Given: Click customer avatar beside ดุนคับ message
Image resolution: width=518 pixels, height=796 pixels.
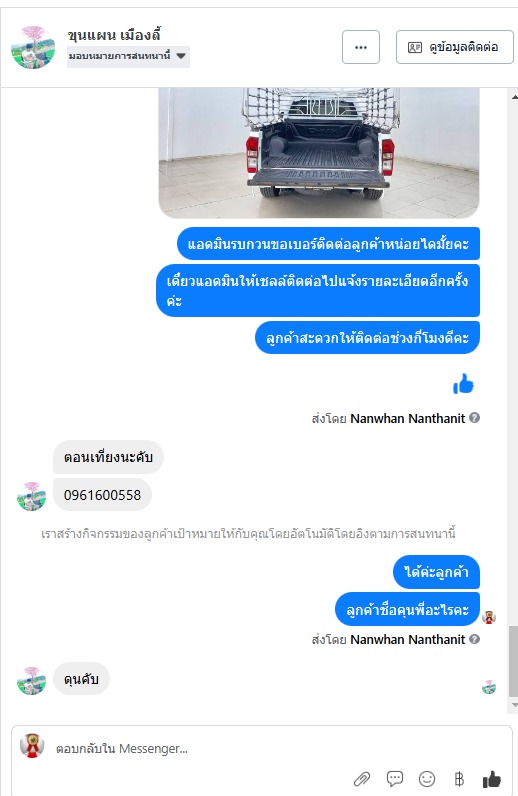Looking at the screenshot, I should point(31,681).
